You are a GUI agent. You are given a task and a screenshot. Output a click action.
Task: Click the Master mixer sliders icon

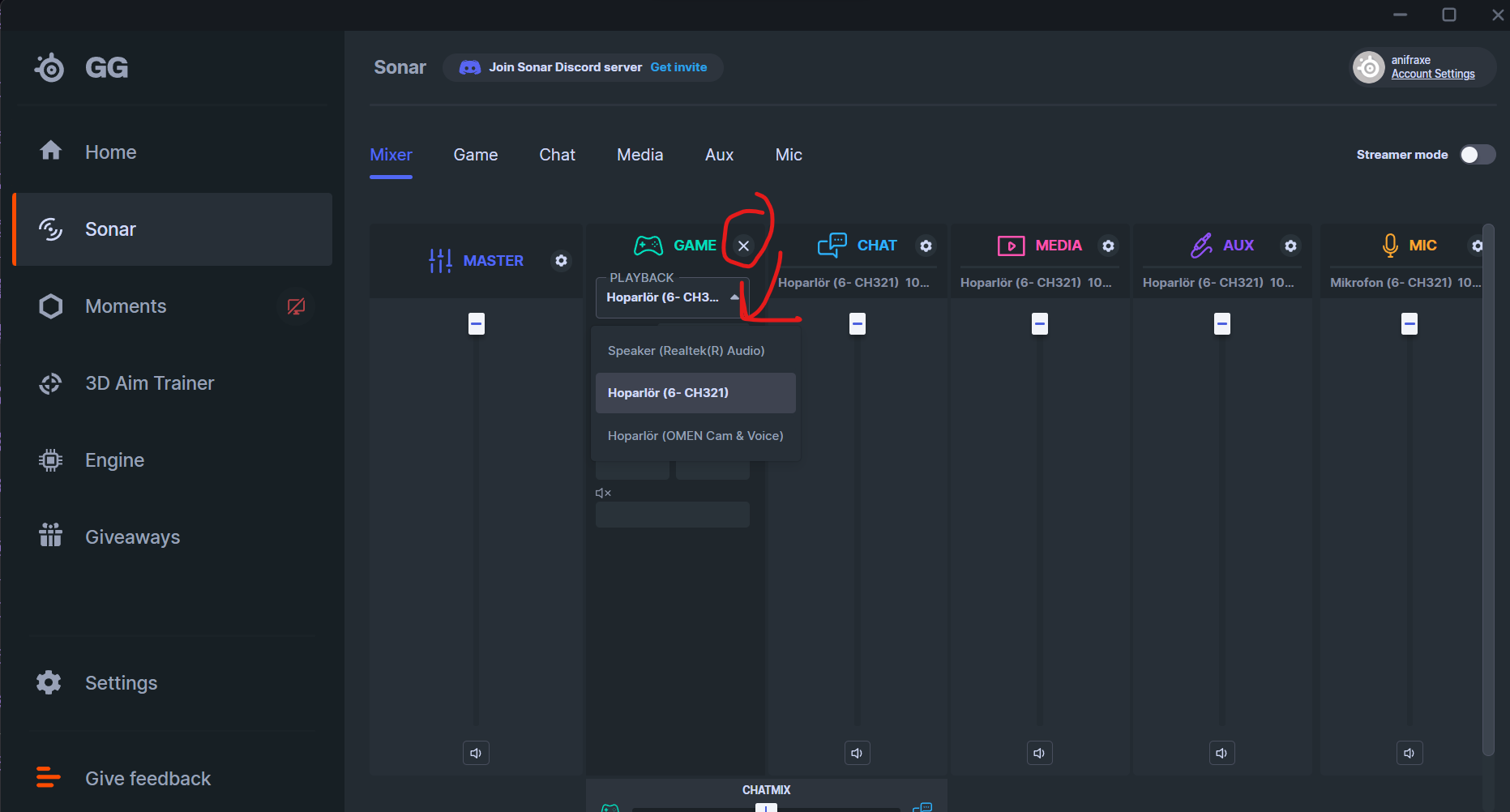coord(440,261)
